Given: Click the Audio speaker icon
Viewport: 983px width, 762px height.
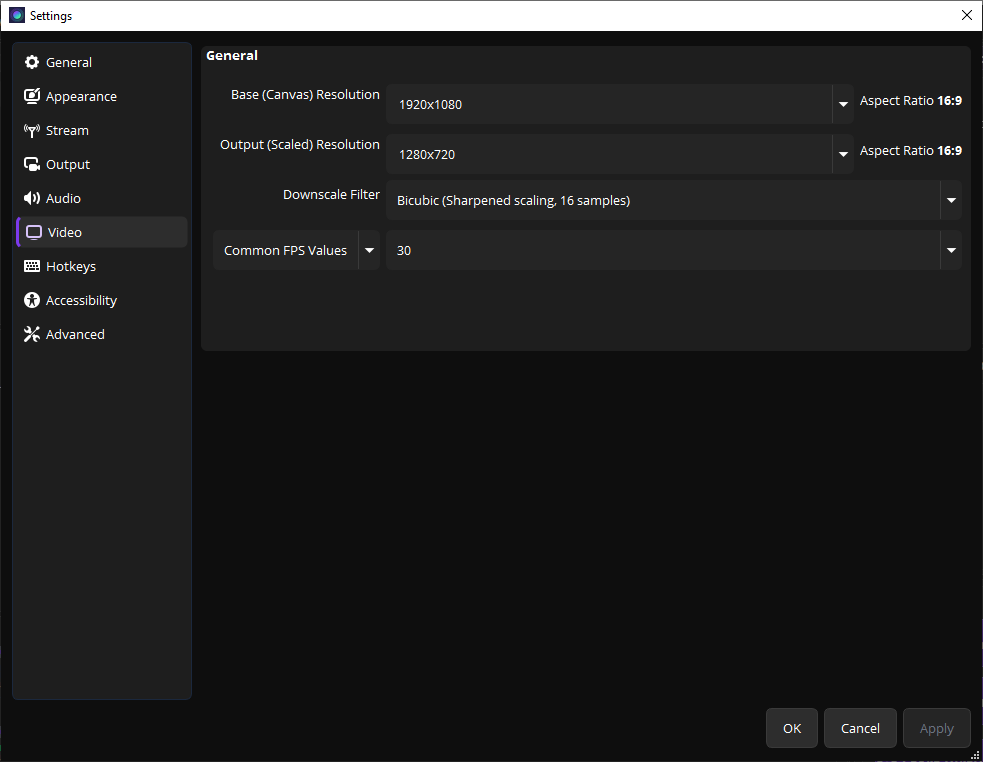Looking at the screenshot, I should click(31, 198).
